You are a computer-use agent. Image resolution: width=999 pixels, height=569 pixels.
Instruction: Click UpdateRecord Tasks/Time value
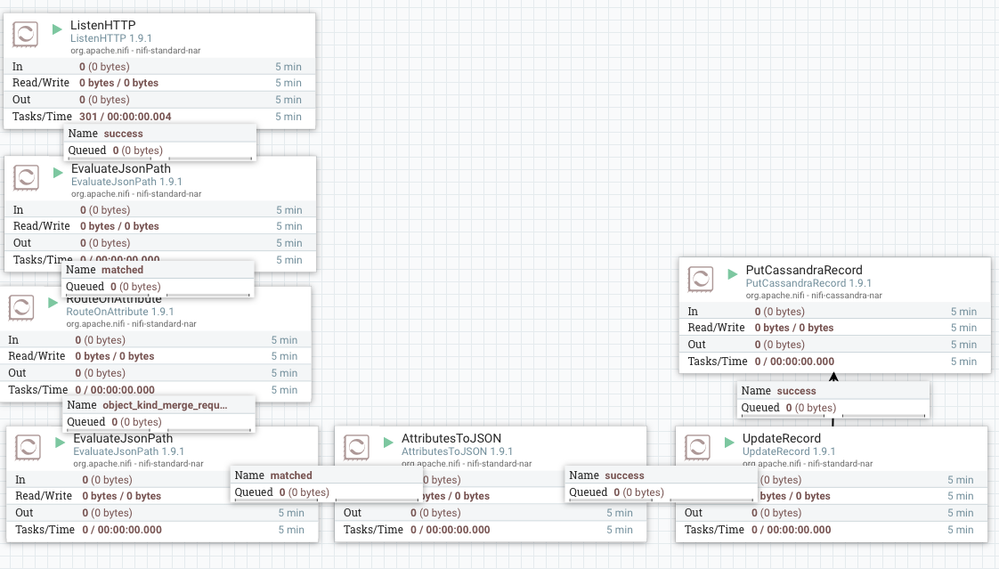point(791,529)
